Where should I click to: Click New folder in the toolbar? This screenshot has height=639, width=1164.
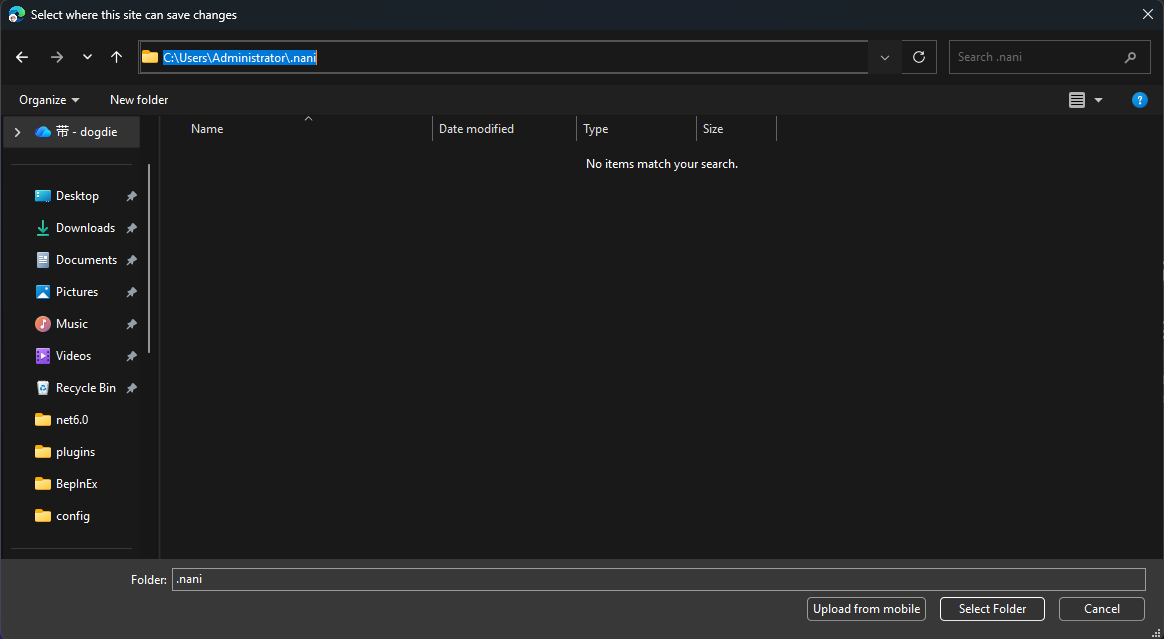[139, 100]
